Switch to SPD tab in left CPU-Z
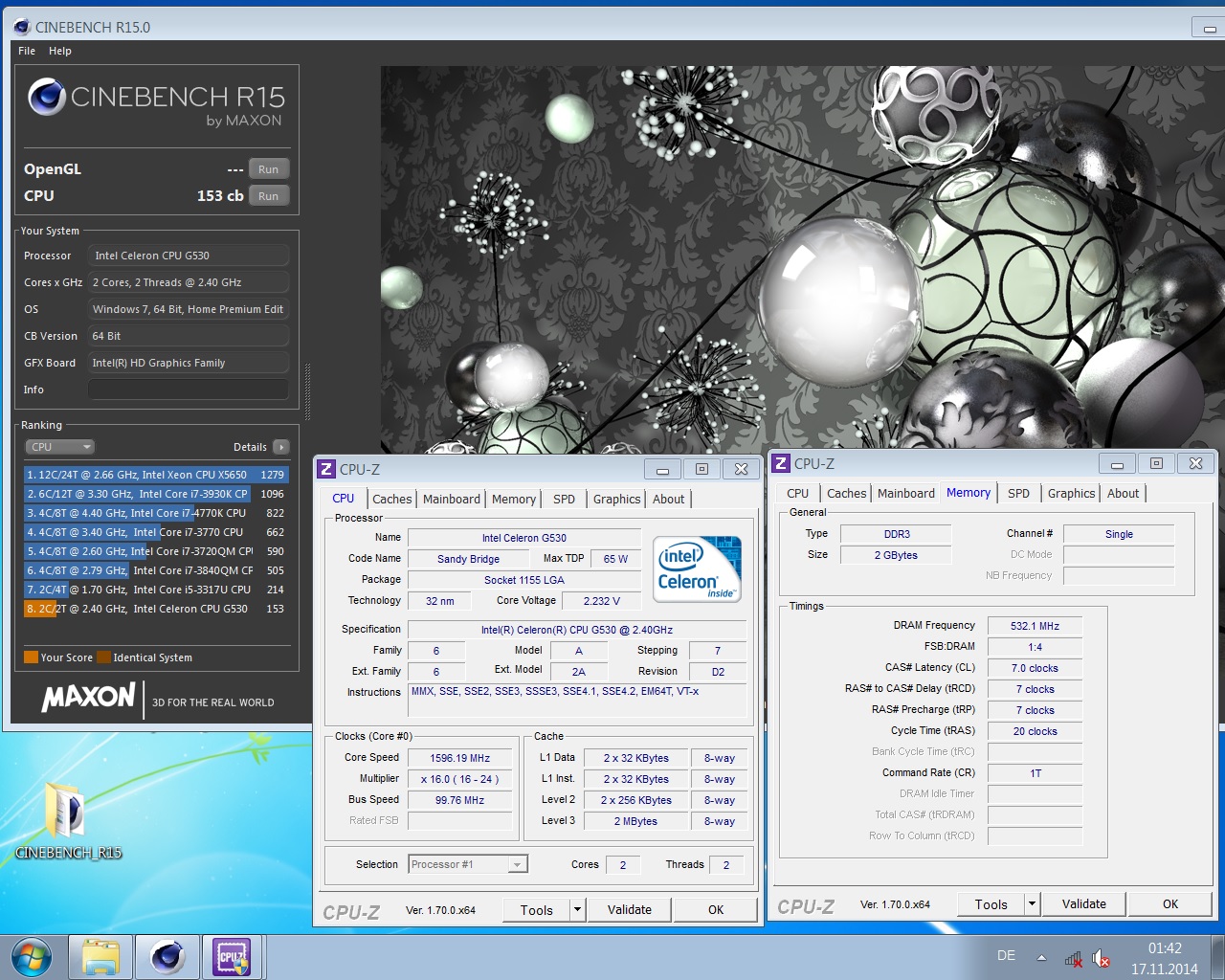This screenshot has height=980, width=1225. 565,500
